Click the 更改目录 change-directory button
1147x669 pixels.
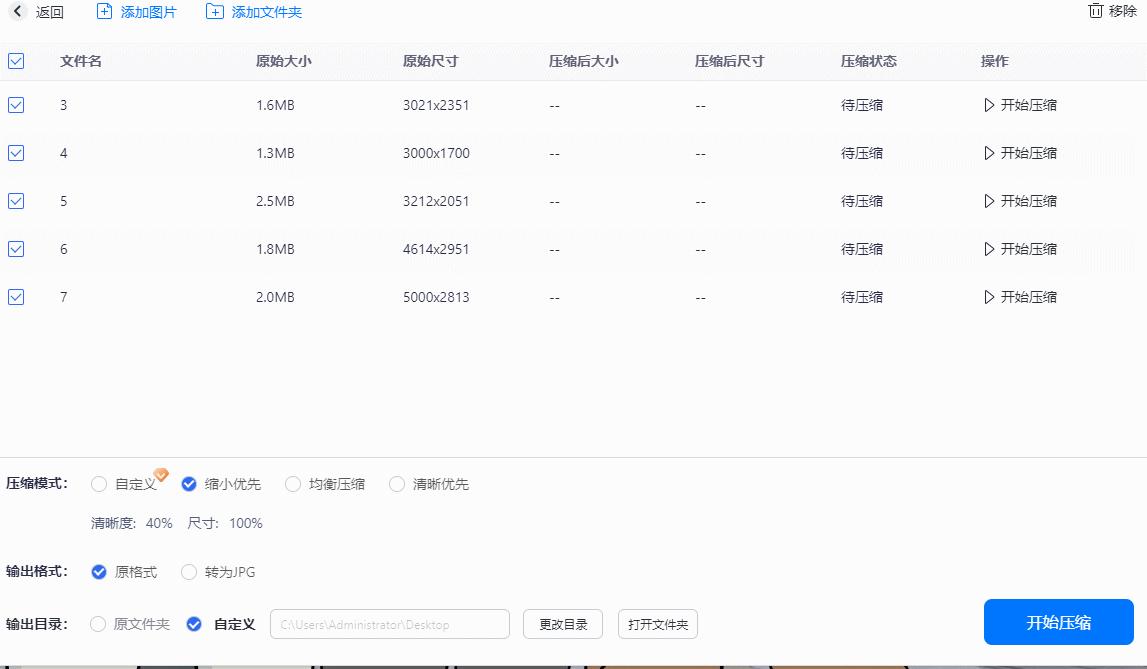pyautogui.click(x=562, y=623)
